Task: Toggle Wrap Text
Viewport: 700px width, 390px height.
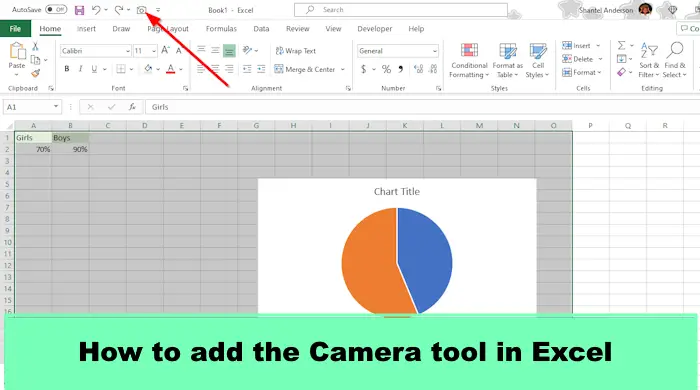Action: 296,51
